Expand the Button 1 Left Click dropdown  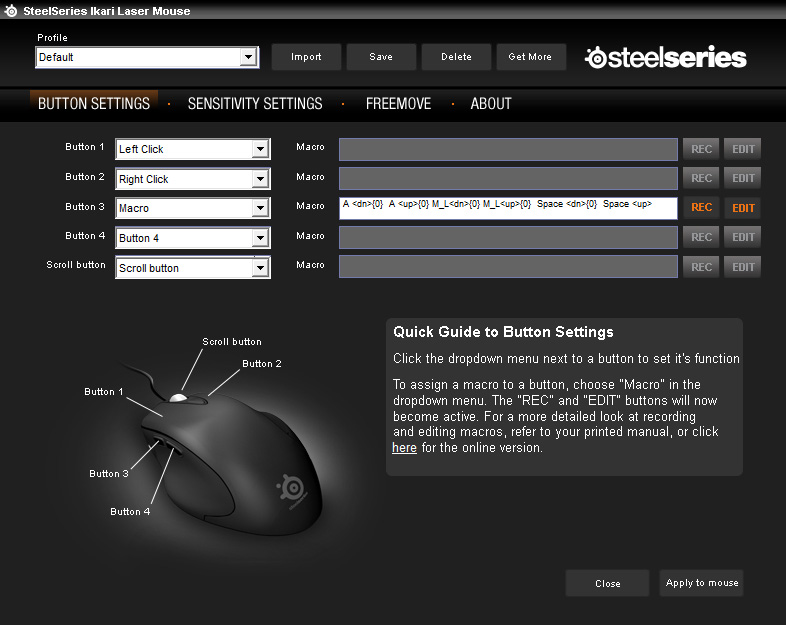coord(193,149)
